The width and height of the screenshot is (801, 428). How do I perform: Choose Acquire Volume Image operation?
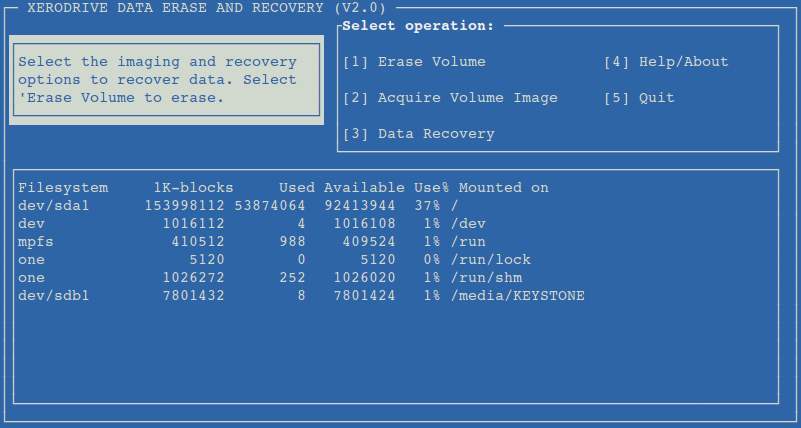pos(450,98)
